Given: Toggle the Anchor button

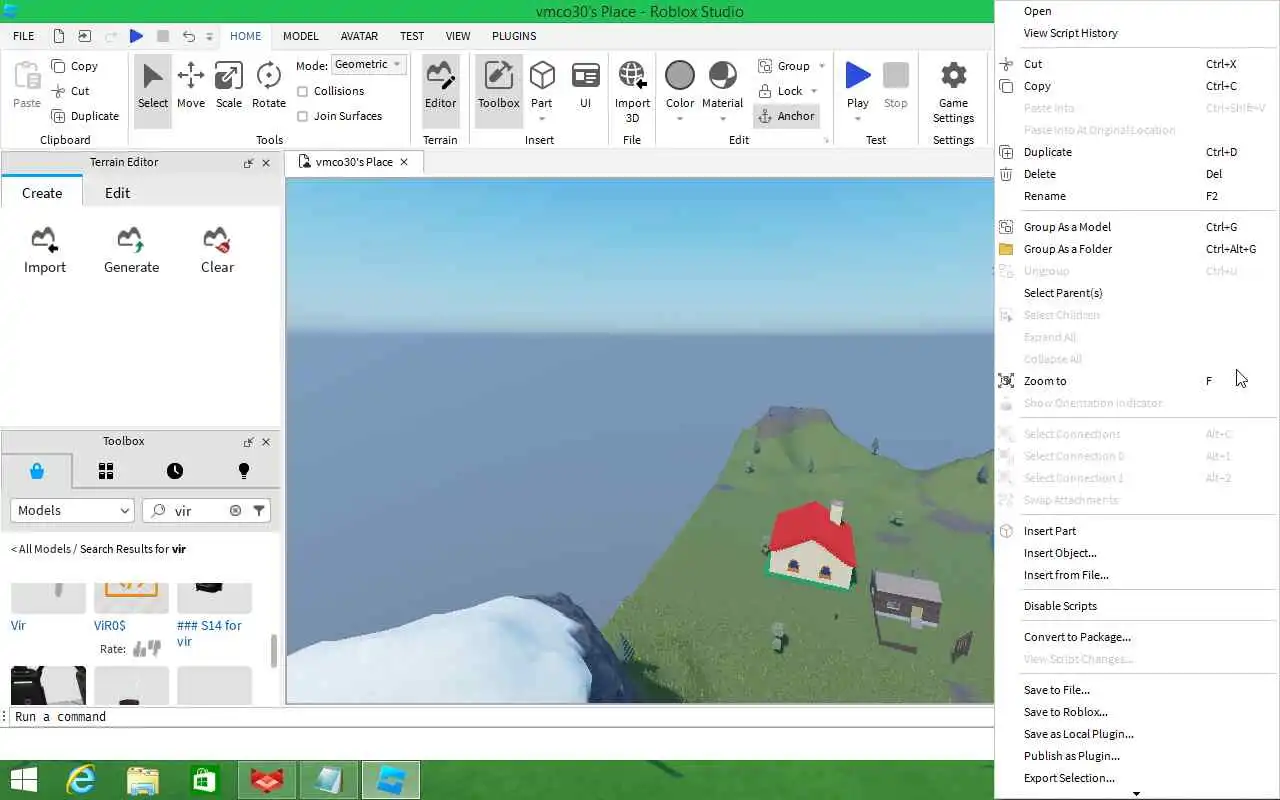Looking at the screenshot, I should pos(786,116).
